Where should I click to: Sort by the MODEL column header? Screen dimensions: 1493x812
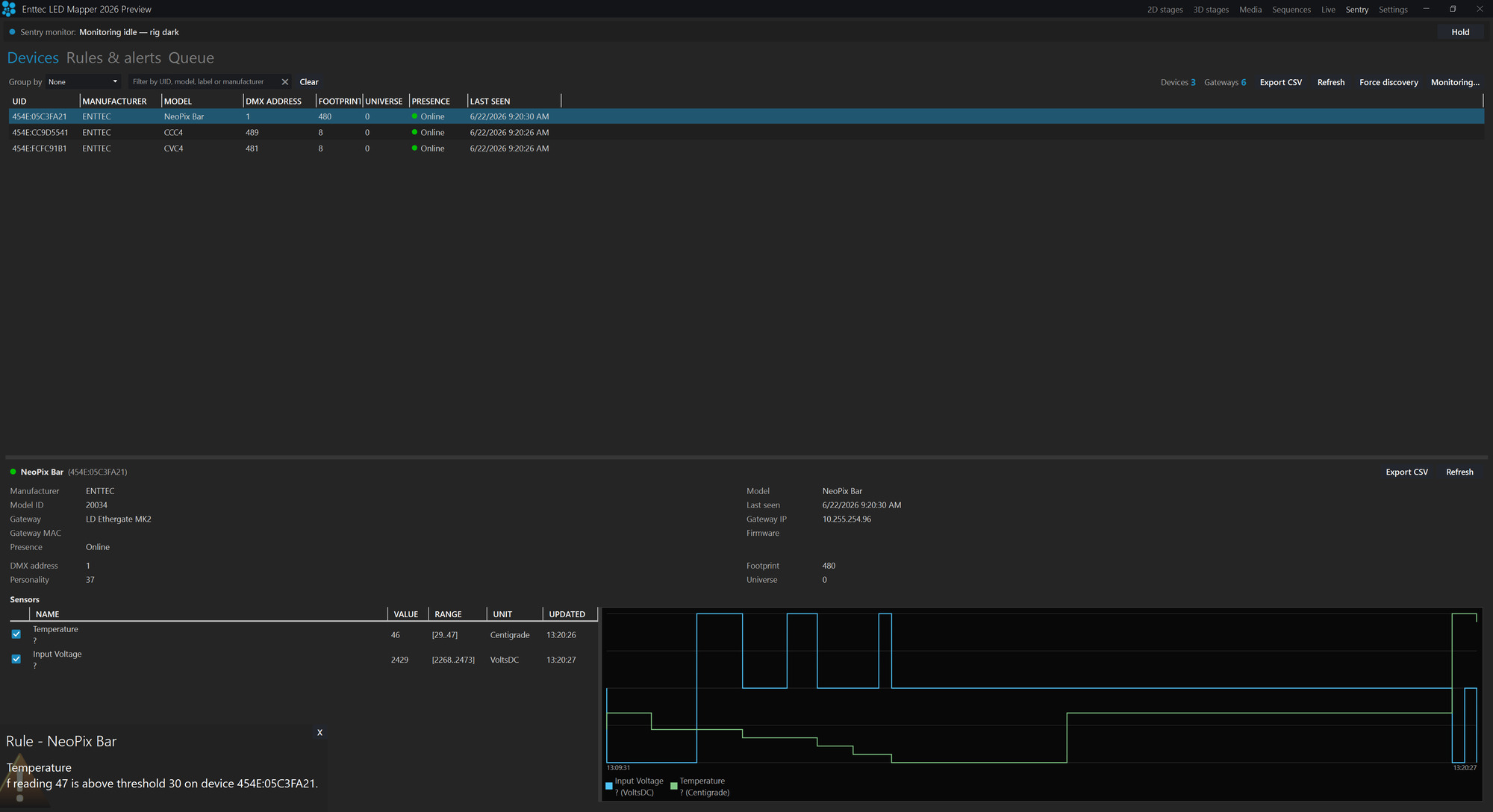point(202,101)
